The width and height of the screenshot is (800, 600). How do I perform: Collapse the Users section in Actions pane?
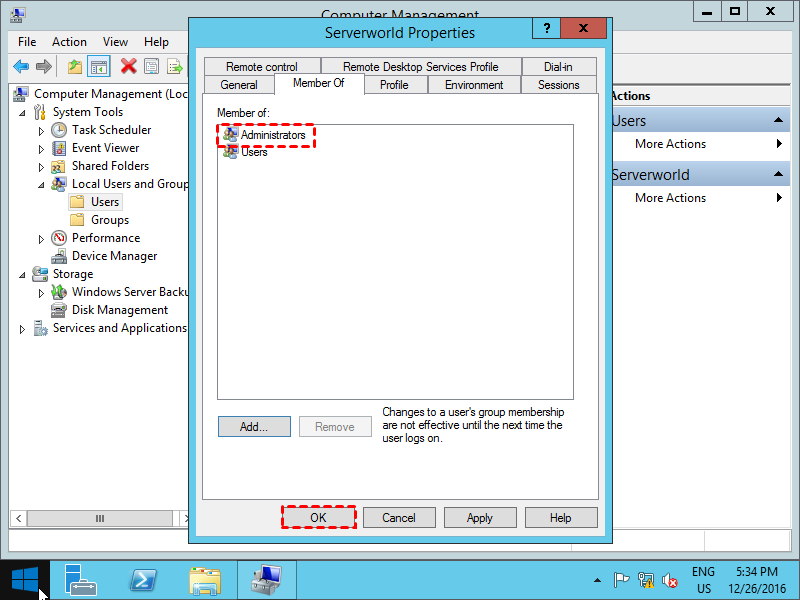point(778,120)
